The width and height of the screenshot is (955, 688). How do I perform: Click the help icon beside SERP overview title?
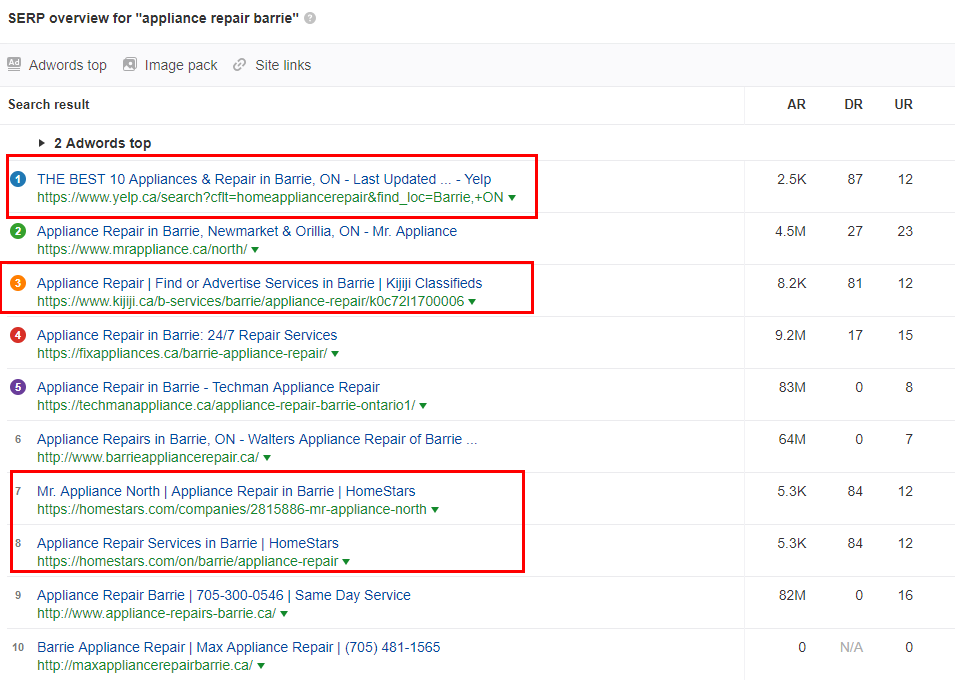pos(310,18)
